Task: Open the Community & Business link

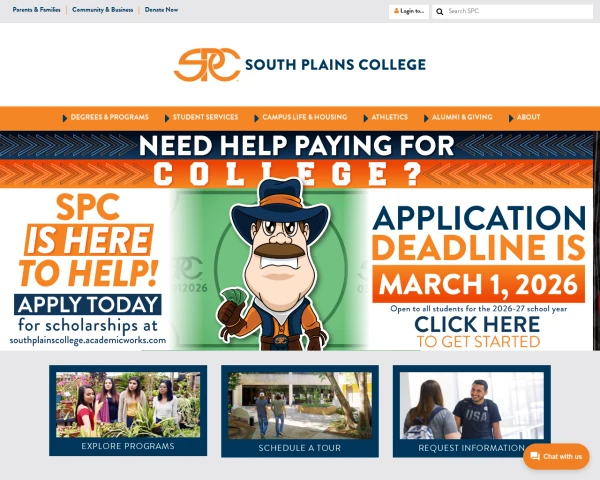Action: click(x=103, y=10)
